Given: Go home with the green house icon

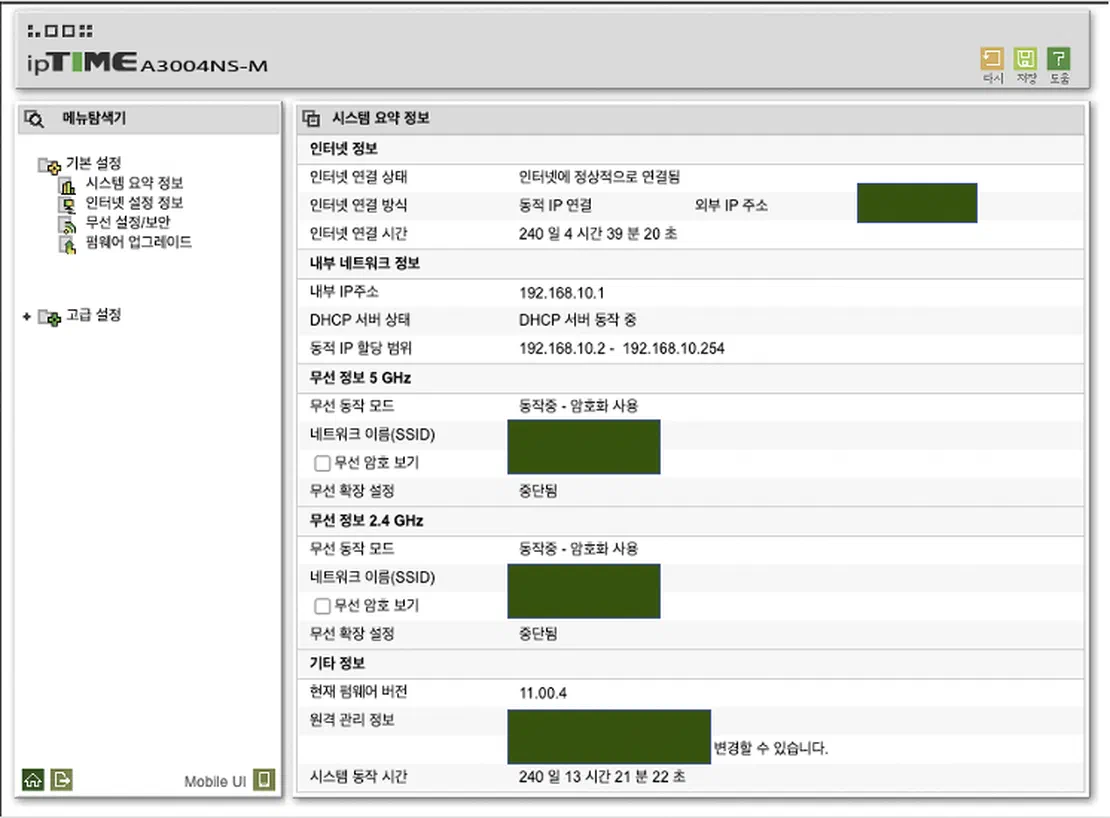Looking at the screenshot, I should click(x=33, y=780).
